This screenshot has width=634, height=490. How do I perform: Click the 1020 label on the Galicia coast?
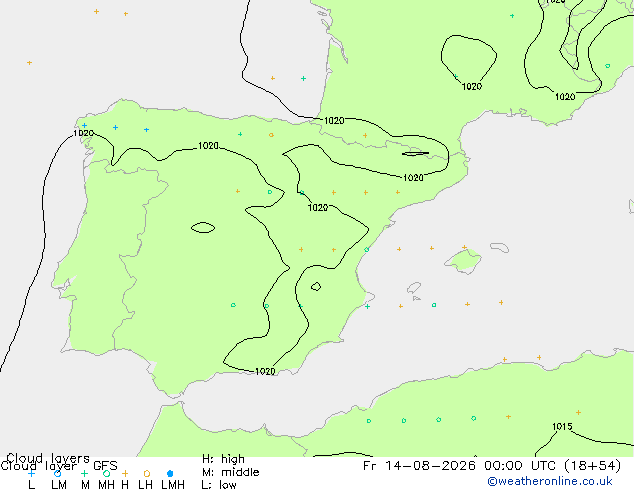pos(83,133)
